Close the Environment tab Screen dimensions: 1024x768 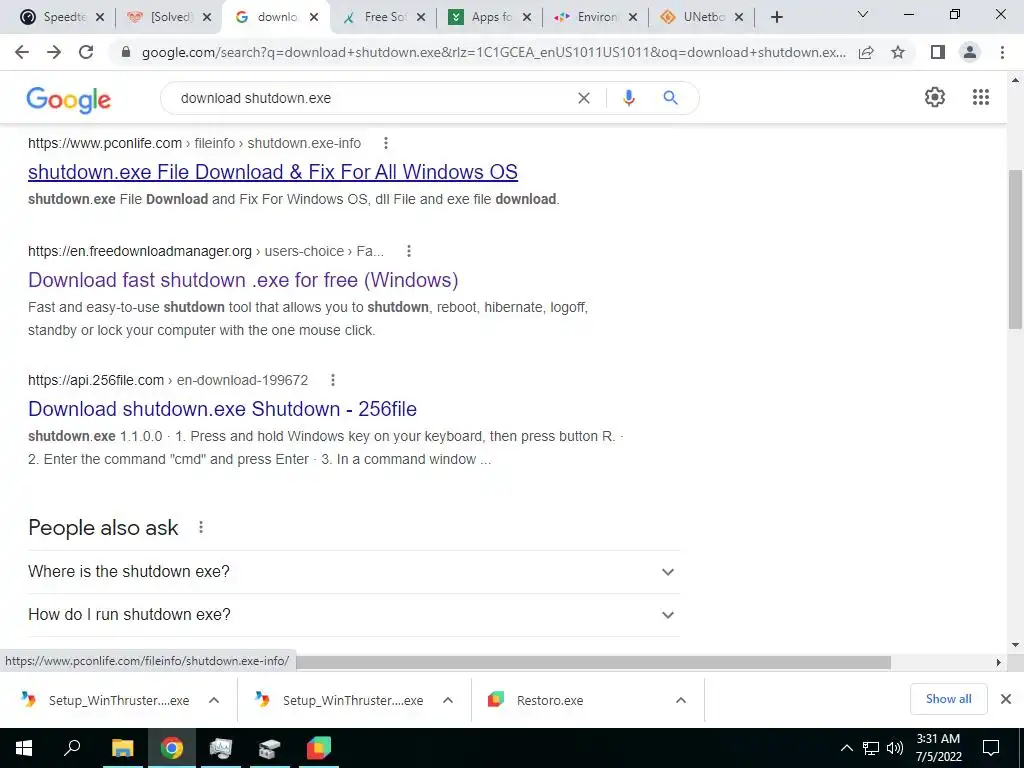tap(633, 17)
